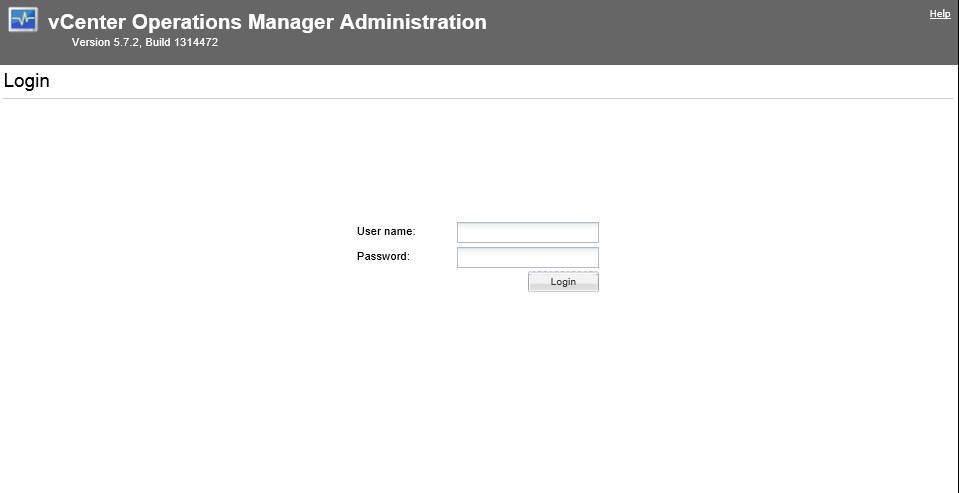Click the 'User name:' label

pos(386,231)
